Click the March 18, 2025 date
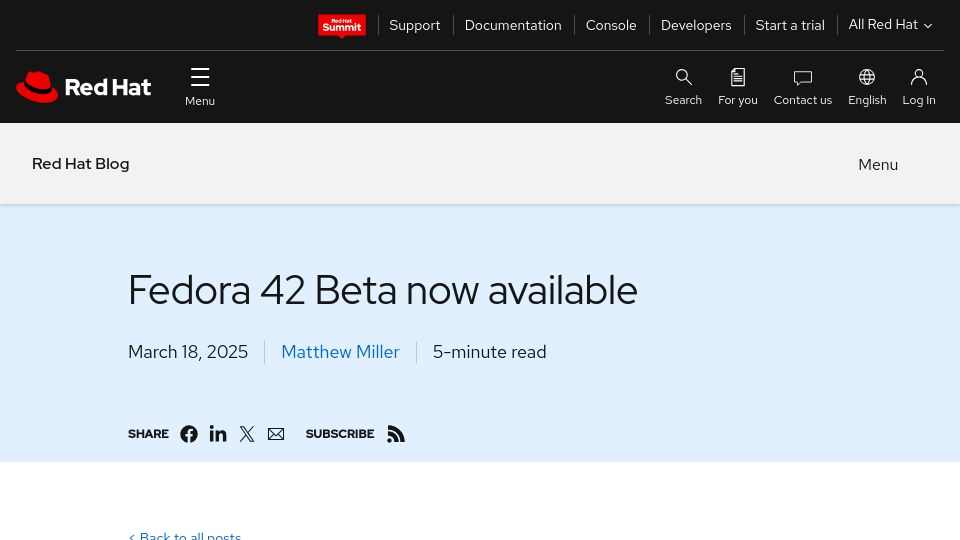 [x=188, y=352]
